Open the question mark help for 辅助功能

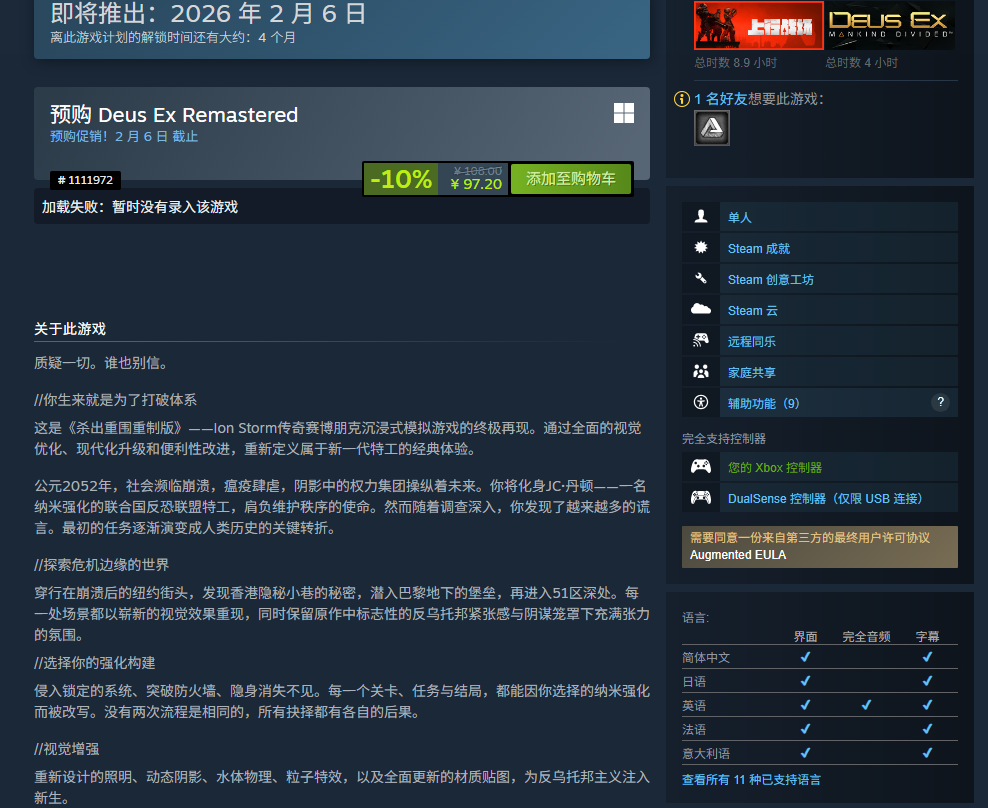(941, 402)
